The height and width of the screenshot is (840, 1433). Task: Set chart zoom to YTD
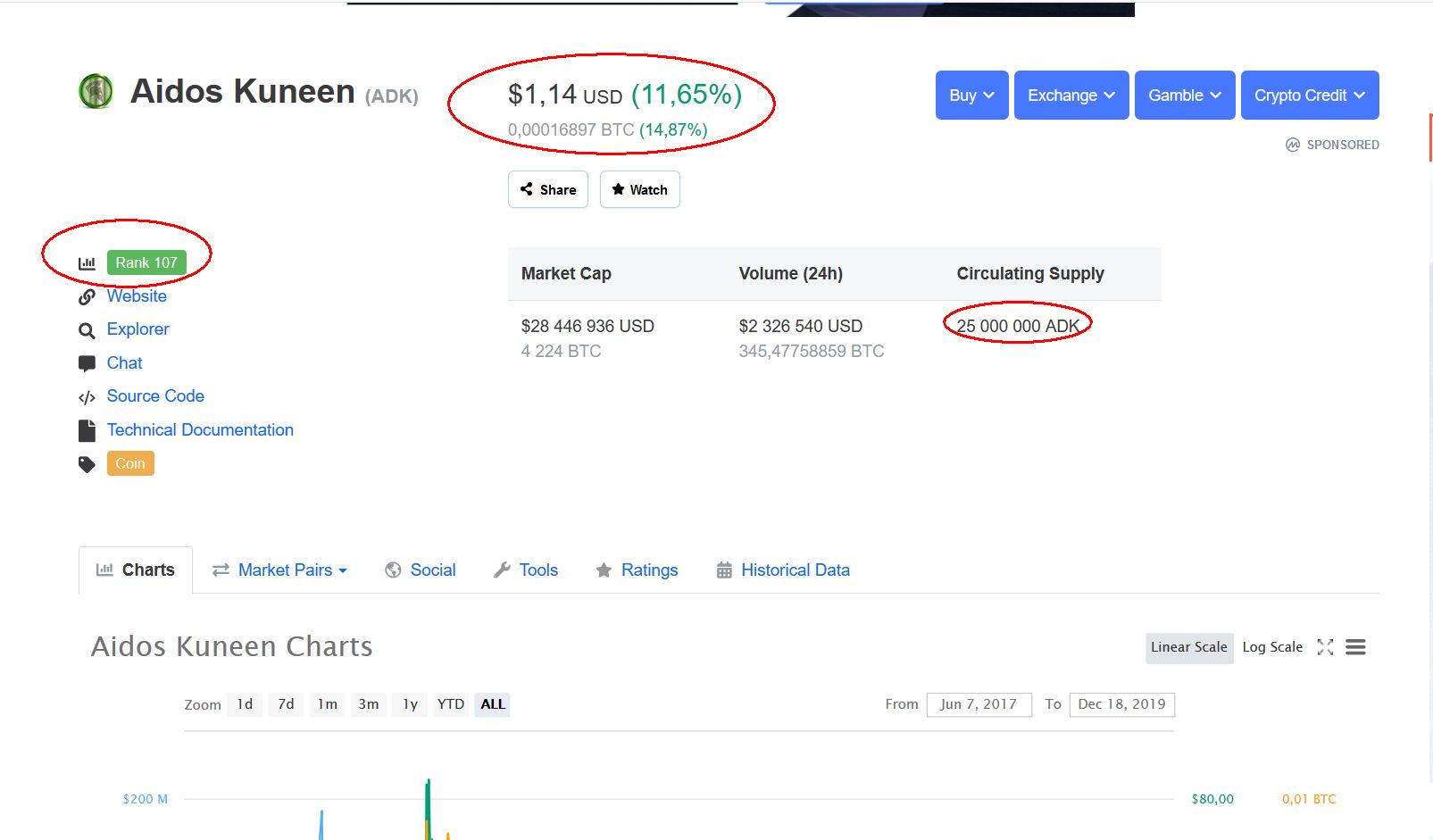click(451, 704)
